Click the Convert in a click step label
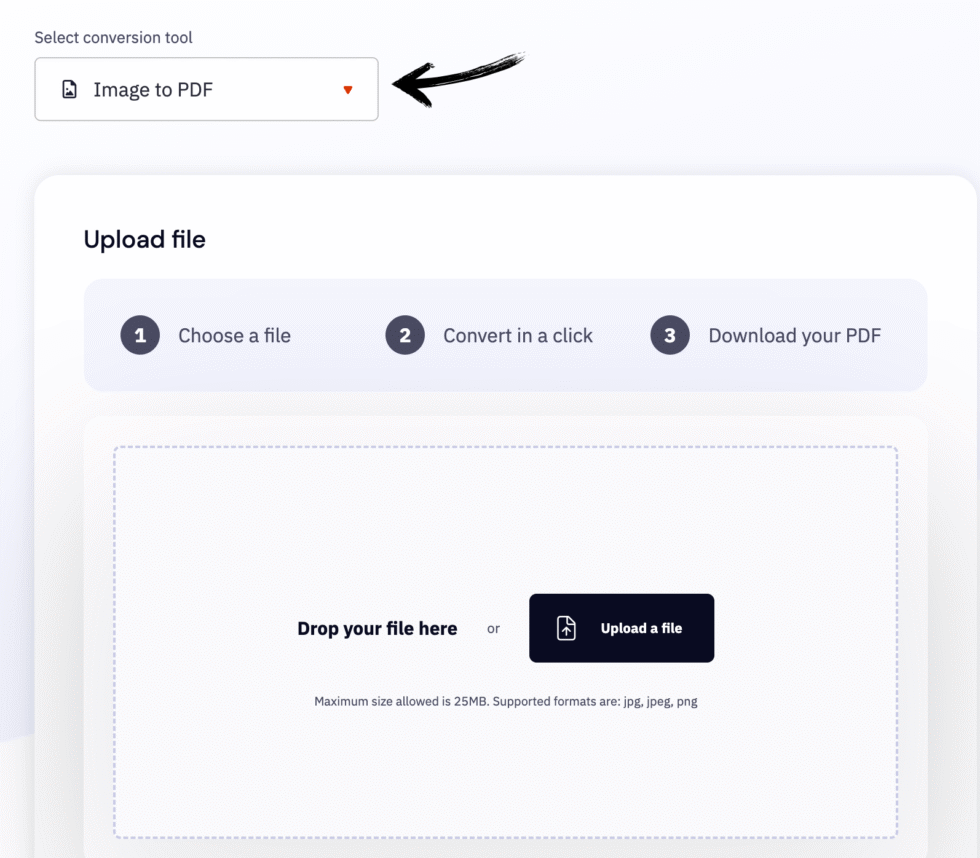Viewport: 980px width, 858px height. click(517, 335)
